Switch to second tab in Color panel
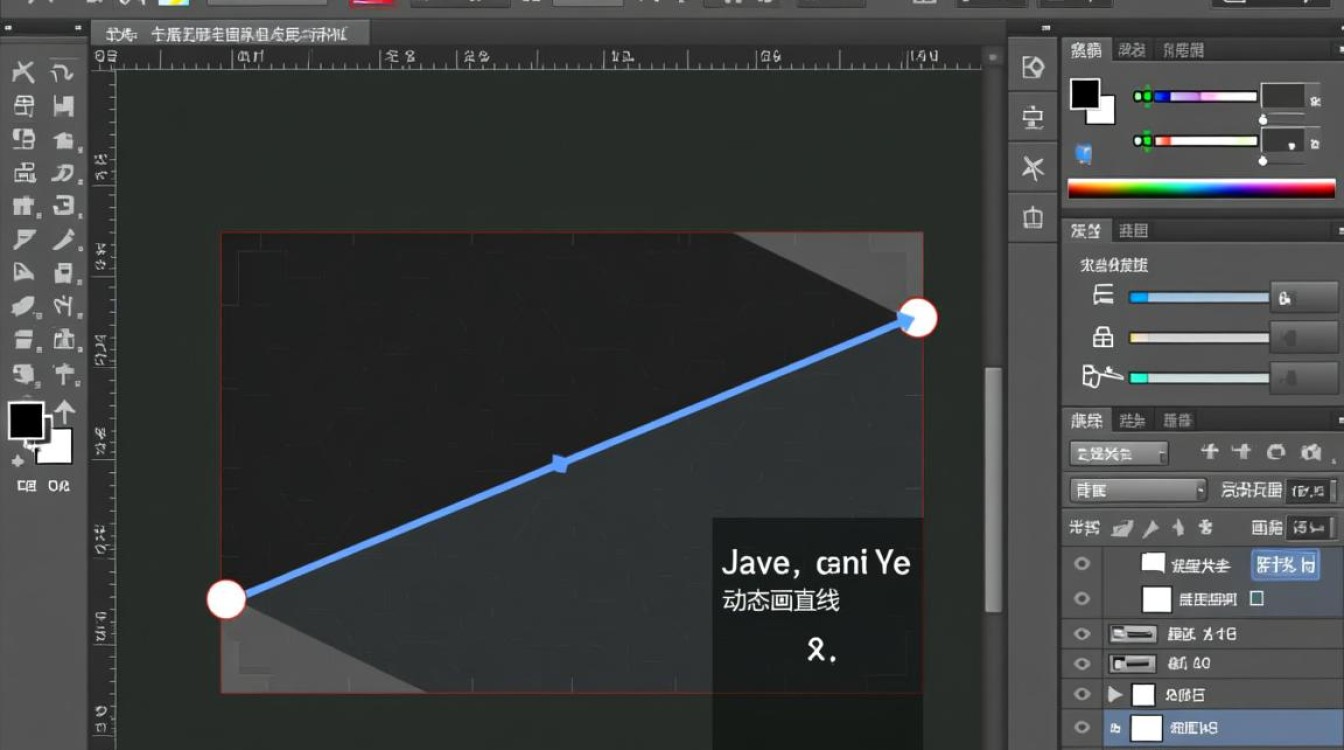1344x750 pixels. pyautogui.click(x=1131, y=50)
